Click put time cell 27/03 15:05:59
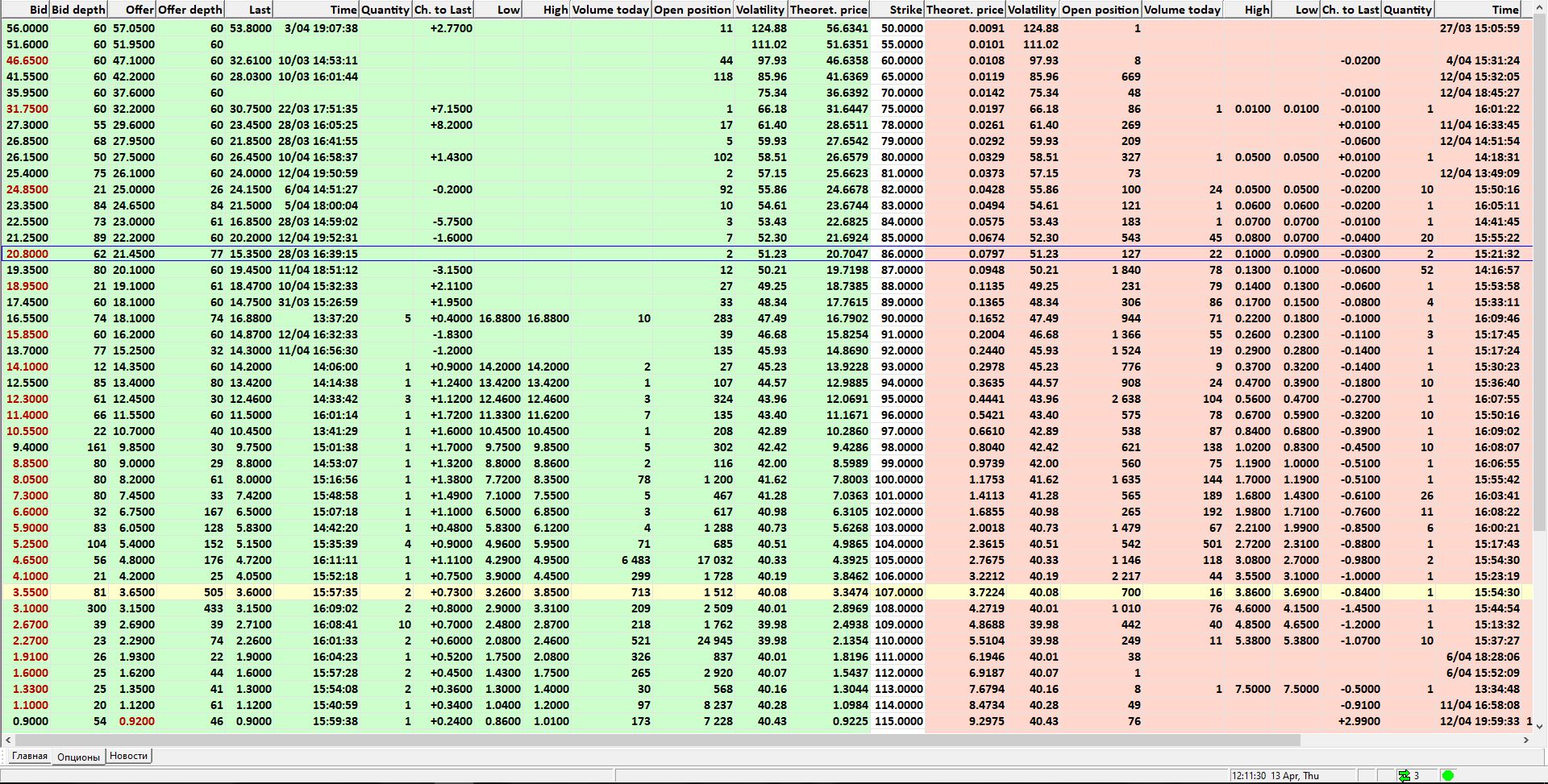 click(1479, 28)
